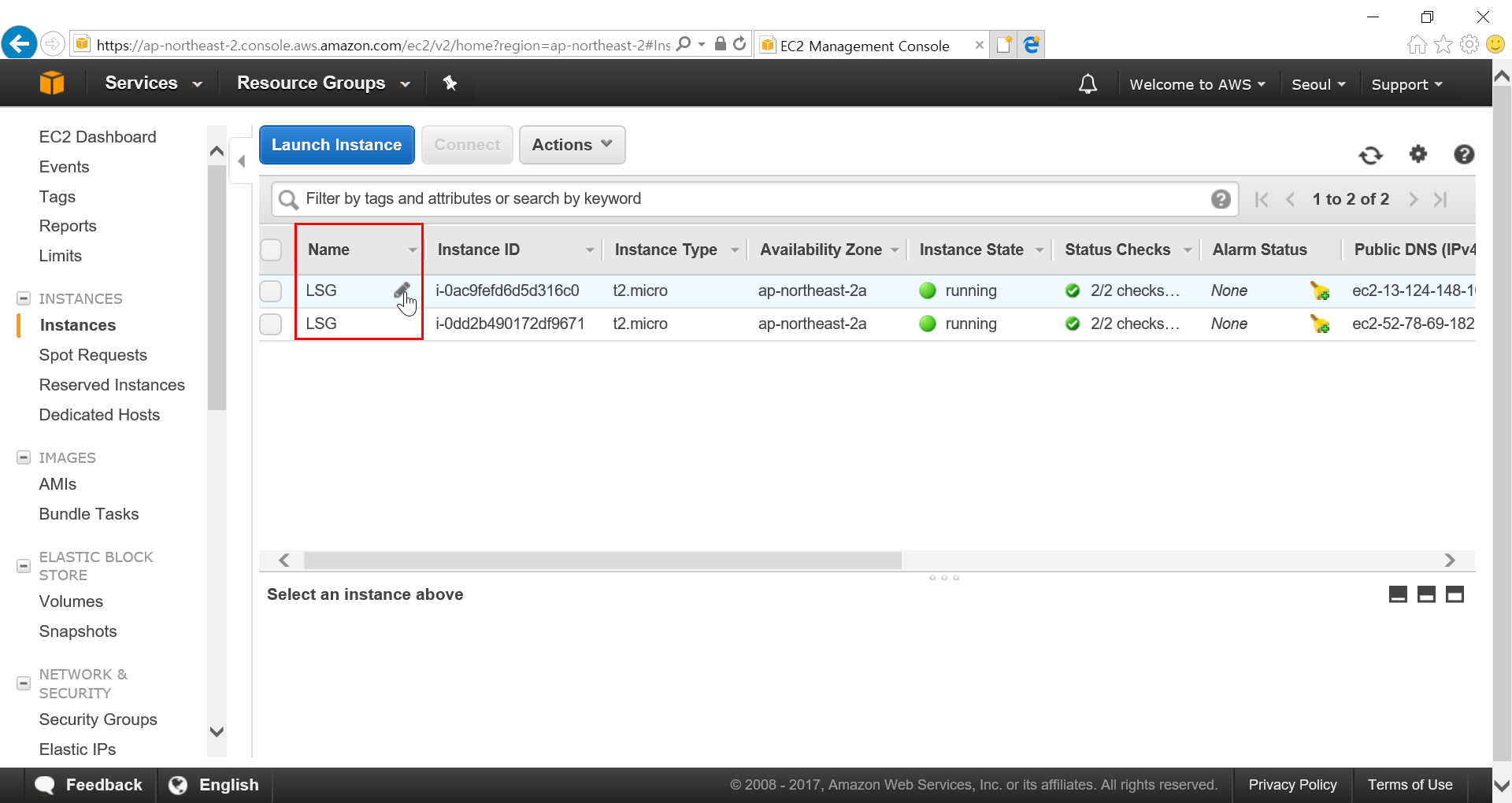
Task: Open the Support menu
Action: (1407, 84)
